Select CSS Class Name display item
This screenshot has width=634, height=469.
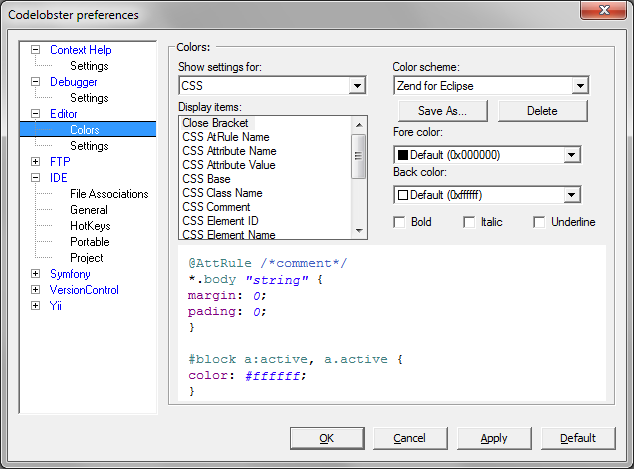[x=222, y=193]
